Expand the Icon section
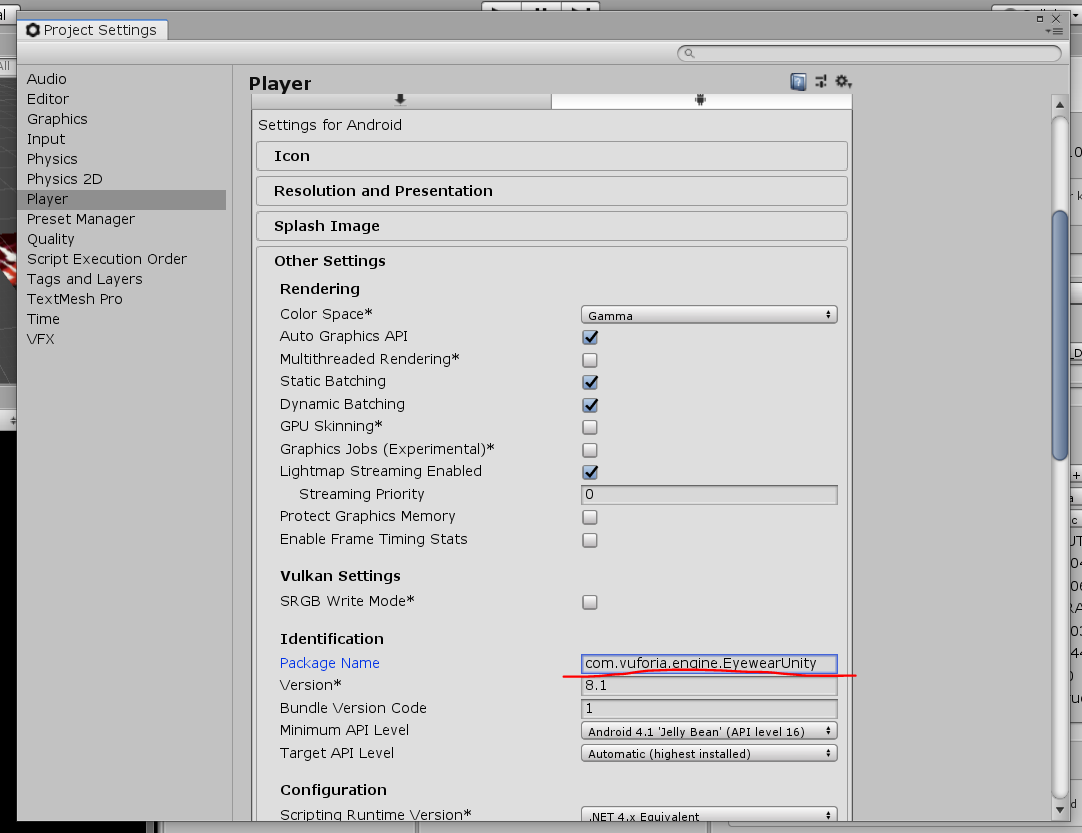The width and height of the screenshot is (1082, 833). (551, 156)
